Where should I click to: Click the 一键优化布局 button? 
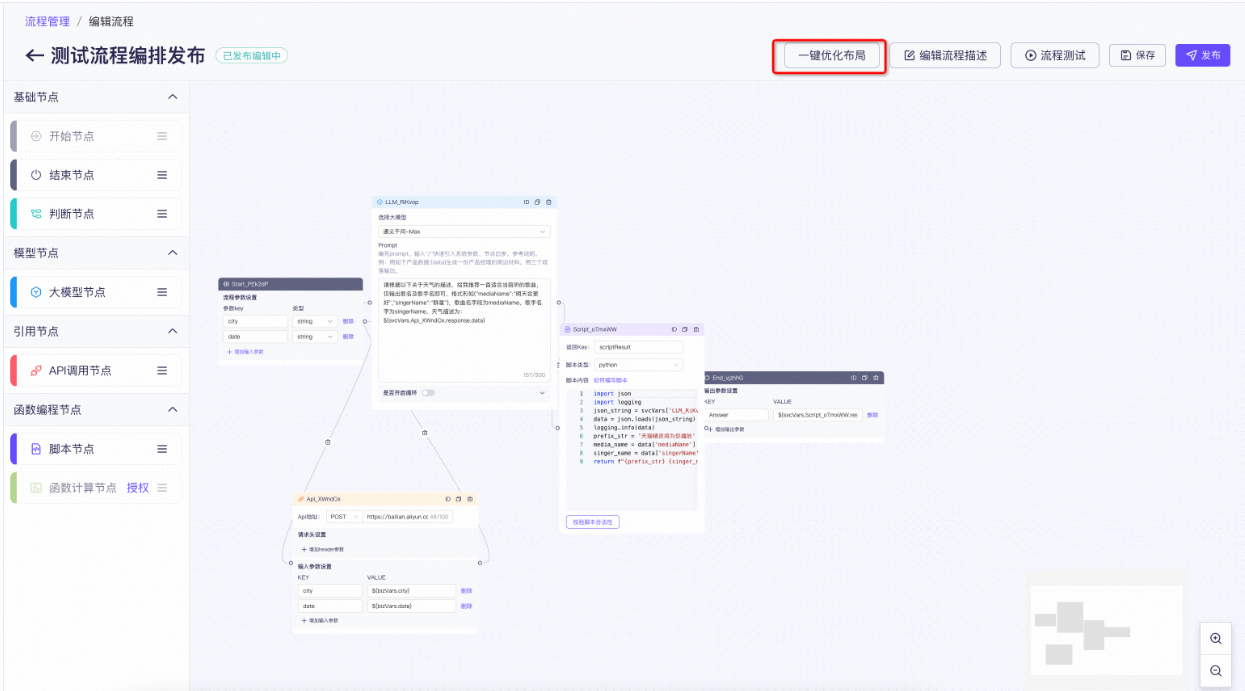pos(831,56)
